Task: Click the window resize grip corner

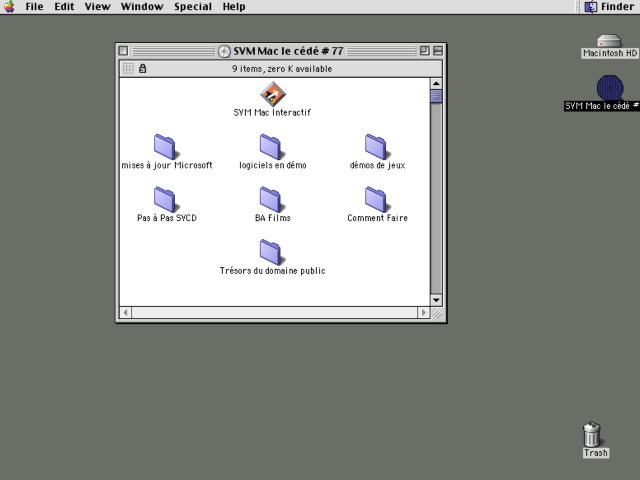Action: 436,313
